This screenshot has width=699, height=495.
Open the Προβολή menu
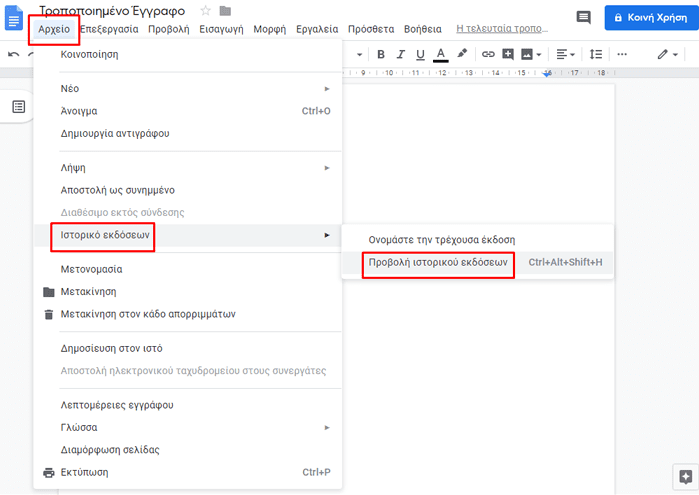[x=169, y=29]
